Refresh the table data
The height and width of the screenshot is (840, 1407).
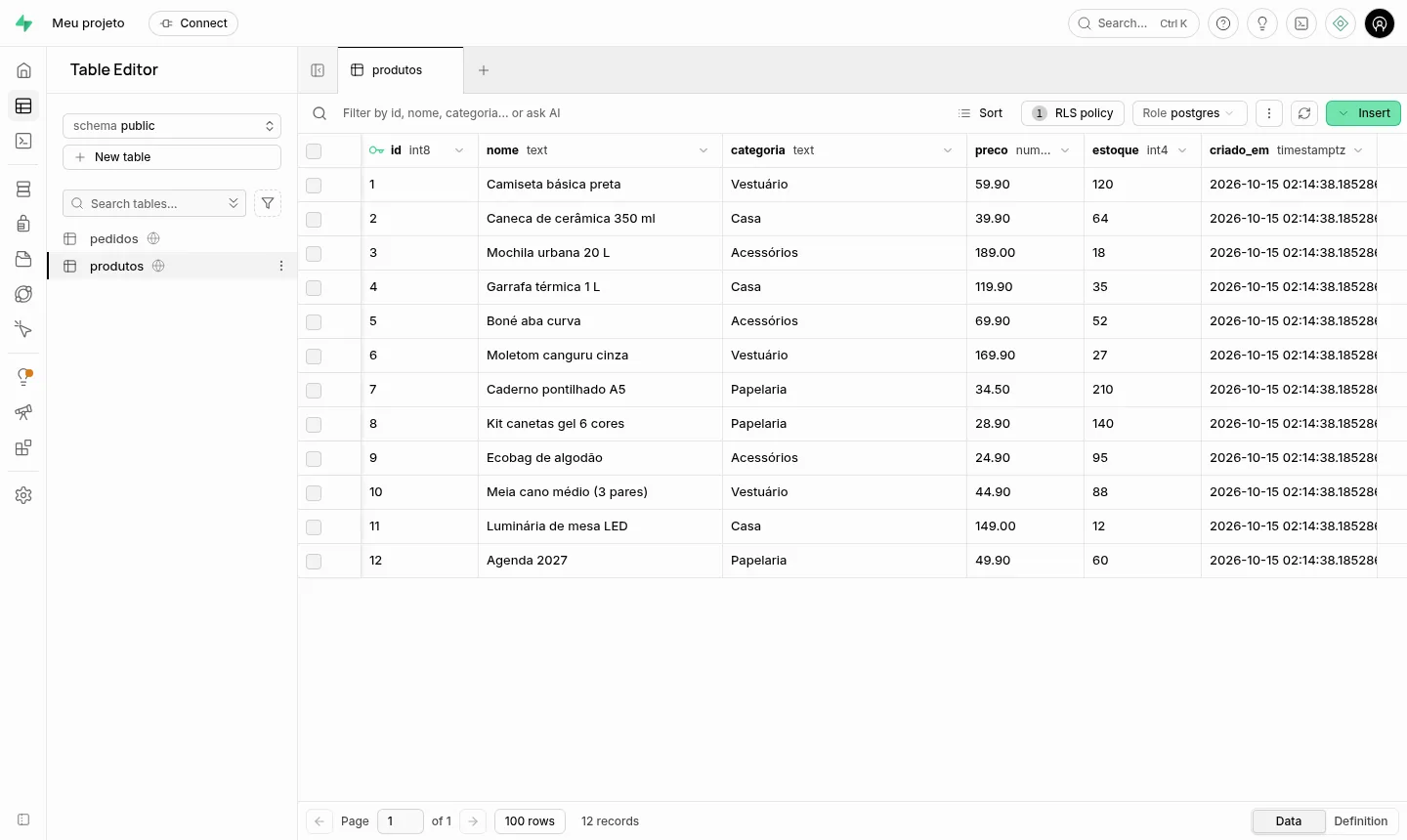click(1304, 113)
